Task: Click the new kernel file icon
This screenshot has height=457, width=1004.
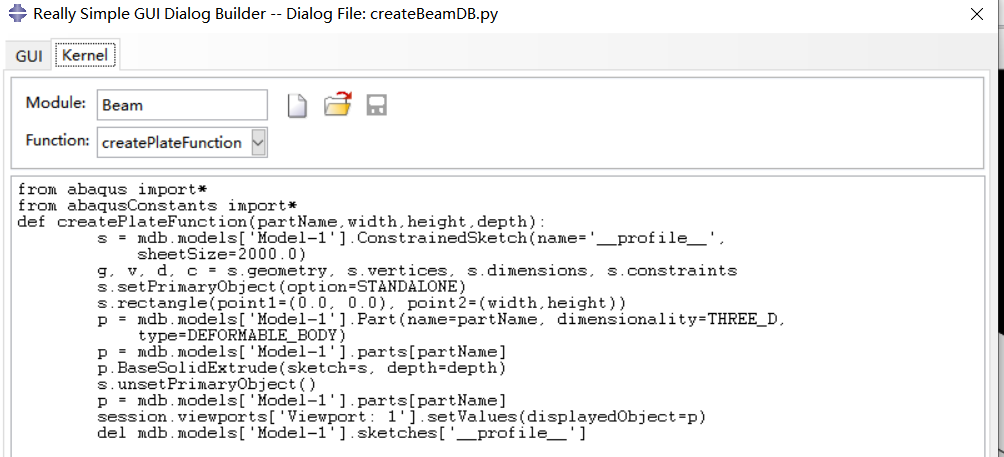Action: coord(297,106)
